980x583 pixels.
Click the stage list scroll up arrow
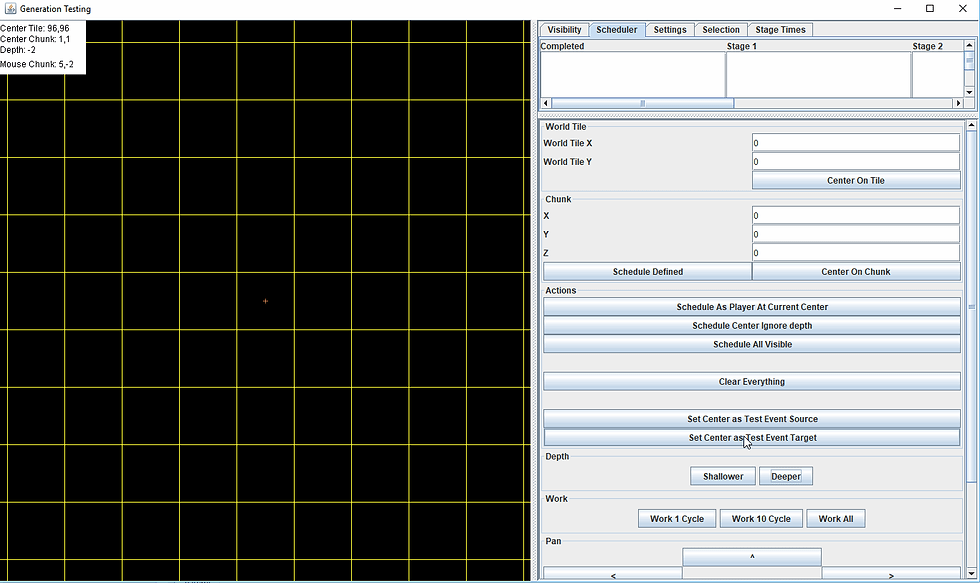pos(969,45)
